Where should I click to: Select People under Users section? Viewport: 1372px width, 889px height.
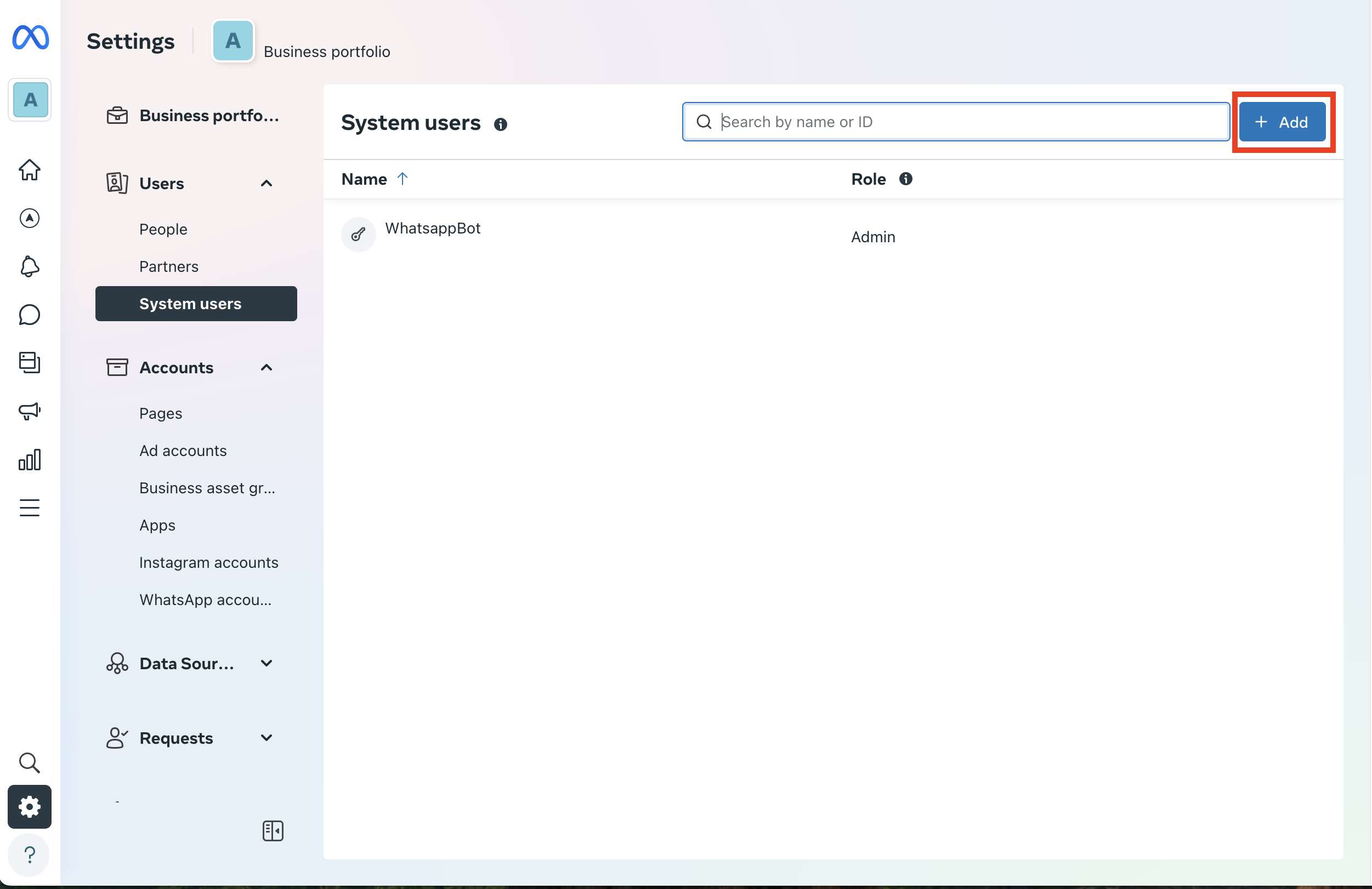pyautogui.click(x=162, y=229)
